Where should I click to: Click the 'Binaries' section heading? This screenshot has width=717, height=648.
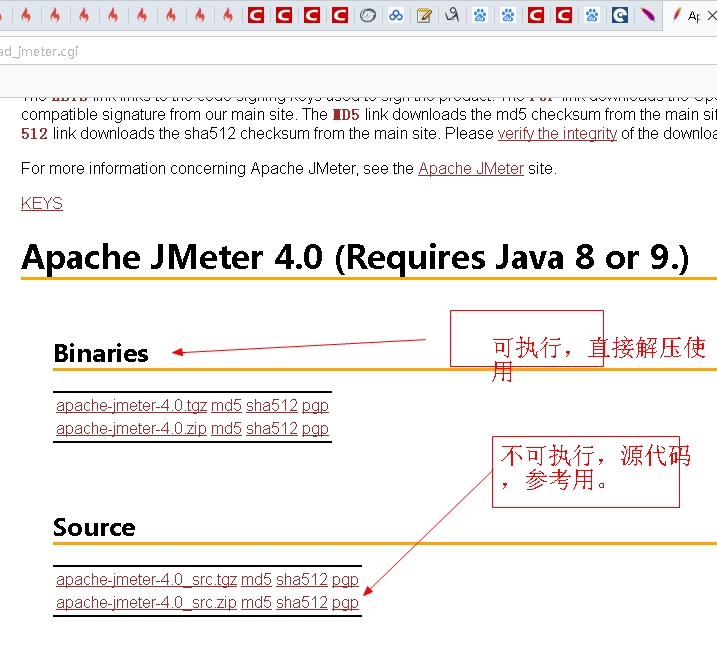(x=101, y=353)
